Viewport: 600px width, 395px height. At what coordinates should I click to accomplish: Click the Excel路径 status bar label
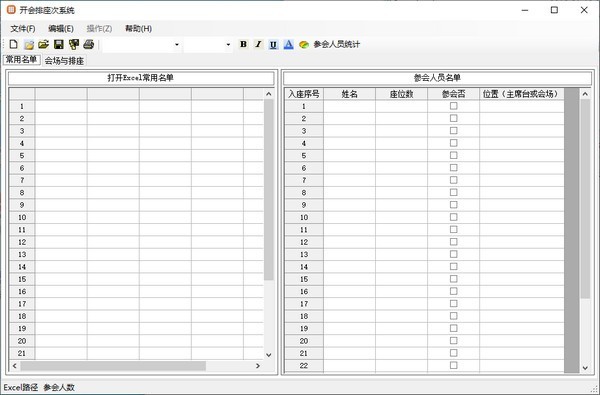click(x=21, y=387)
